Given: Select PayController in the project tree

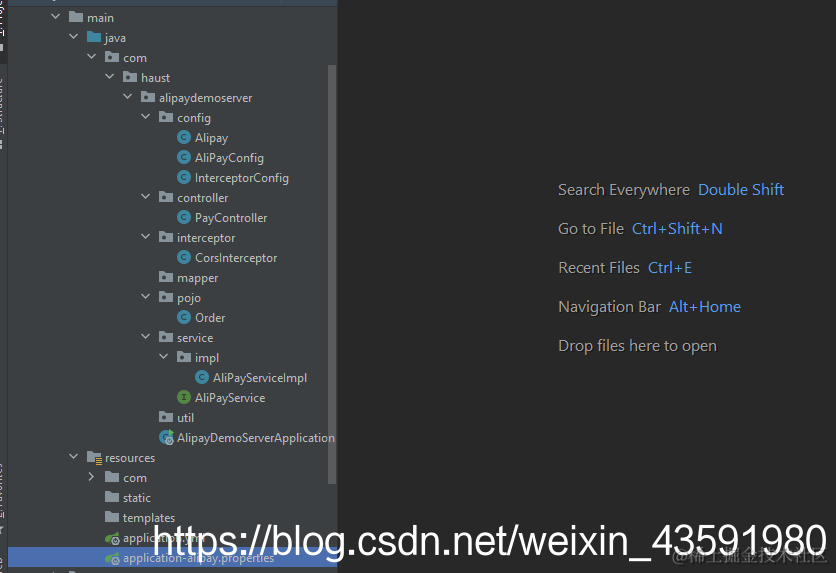Looking at the screenshot, I should coord(231,218).
